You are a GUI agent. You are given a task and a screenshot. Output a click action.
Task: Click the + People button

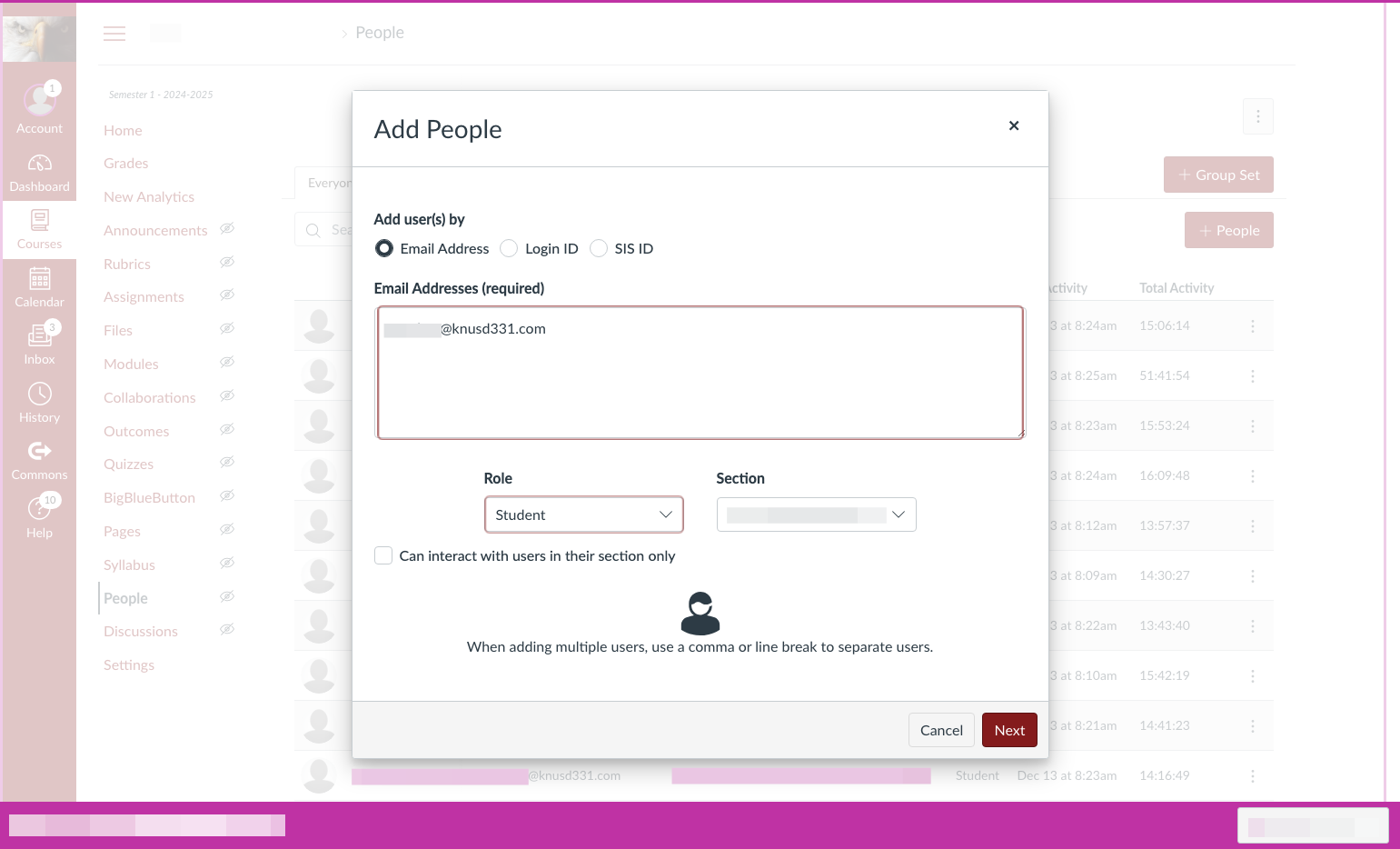pos(1228,230)
